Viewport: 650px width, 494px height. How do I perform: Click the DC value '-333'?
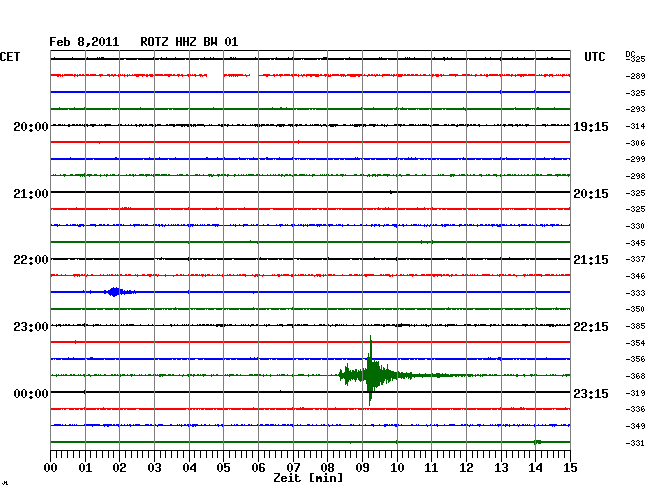pyautogui.click(x=635, y=293)
